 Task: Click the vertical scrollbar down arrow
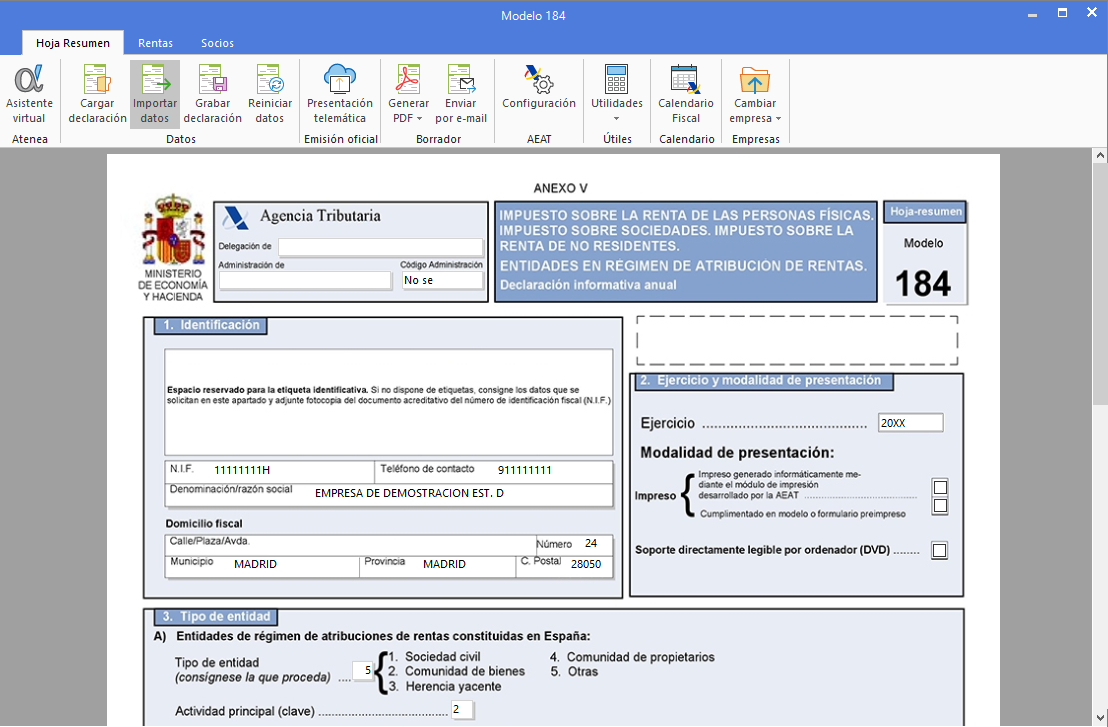pyautogui.click(x=1099, y=718)
